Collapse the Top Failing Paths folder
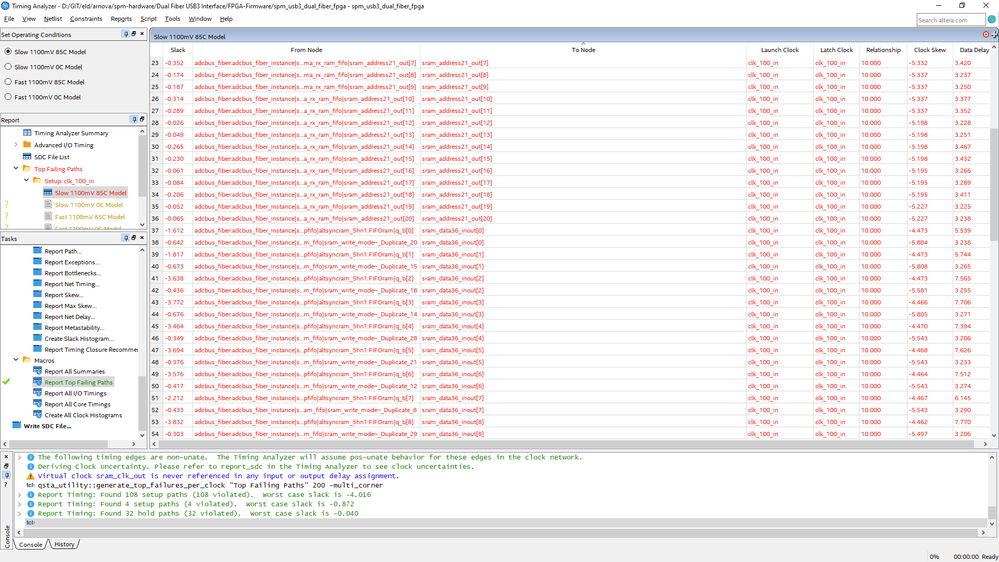Viewport: 999px width, 562px height. [16, 169]
